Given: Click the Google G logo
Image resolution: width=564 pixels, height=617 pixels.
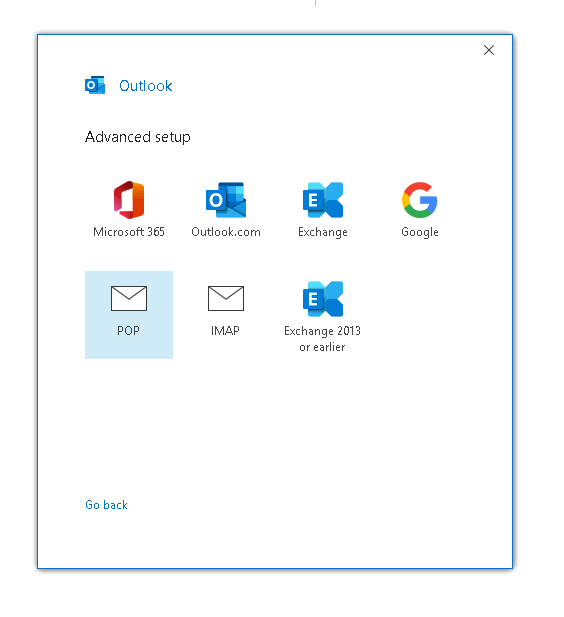Looking at the screenshot, I should click(420, 200).
